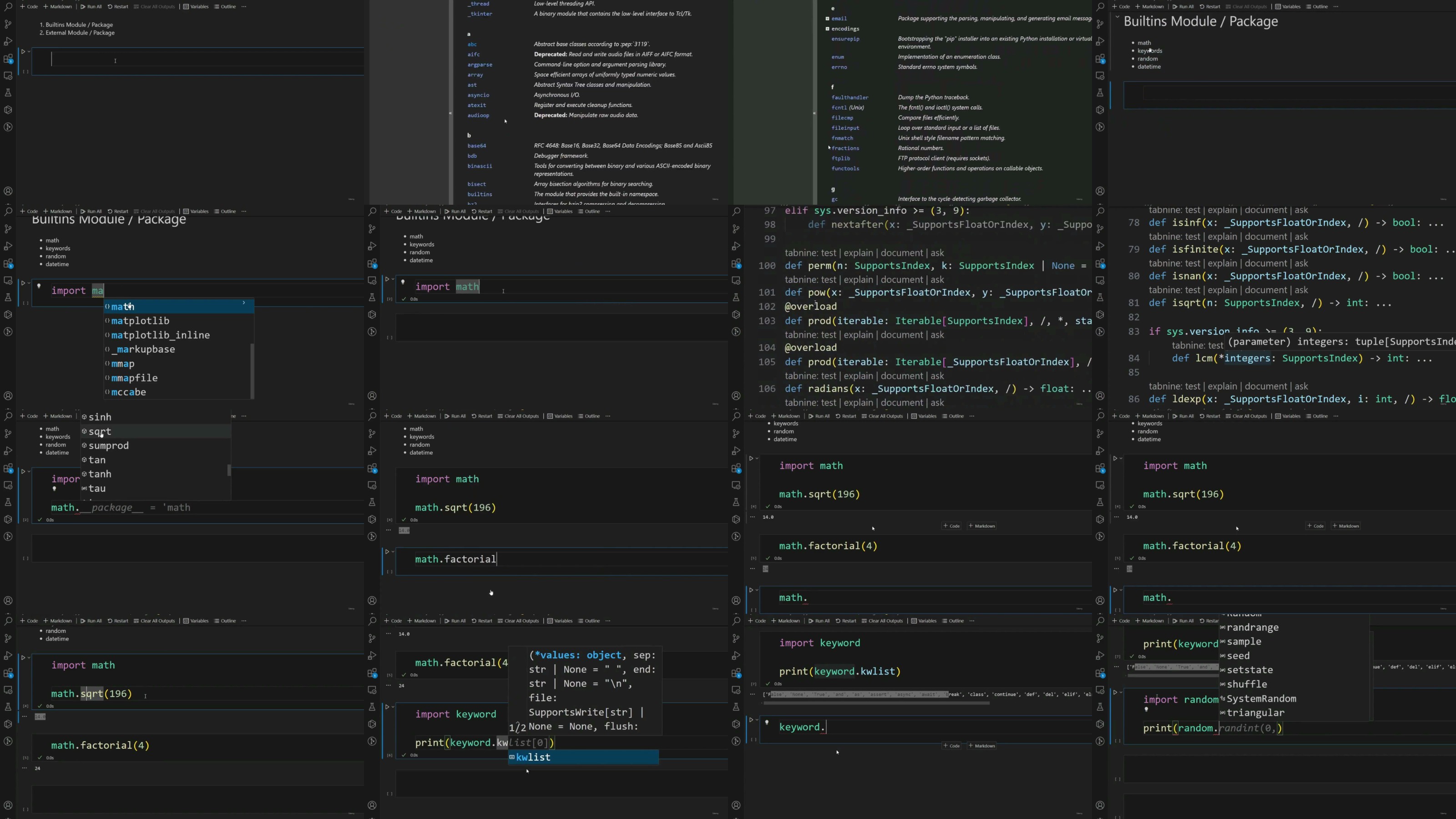Open Search beside the 'import random' notebook
This screenshot has width=1456, height=819.
[1100, 621]
